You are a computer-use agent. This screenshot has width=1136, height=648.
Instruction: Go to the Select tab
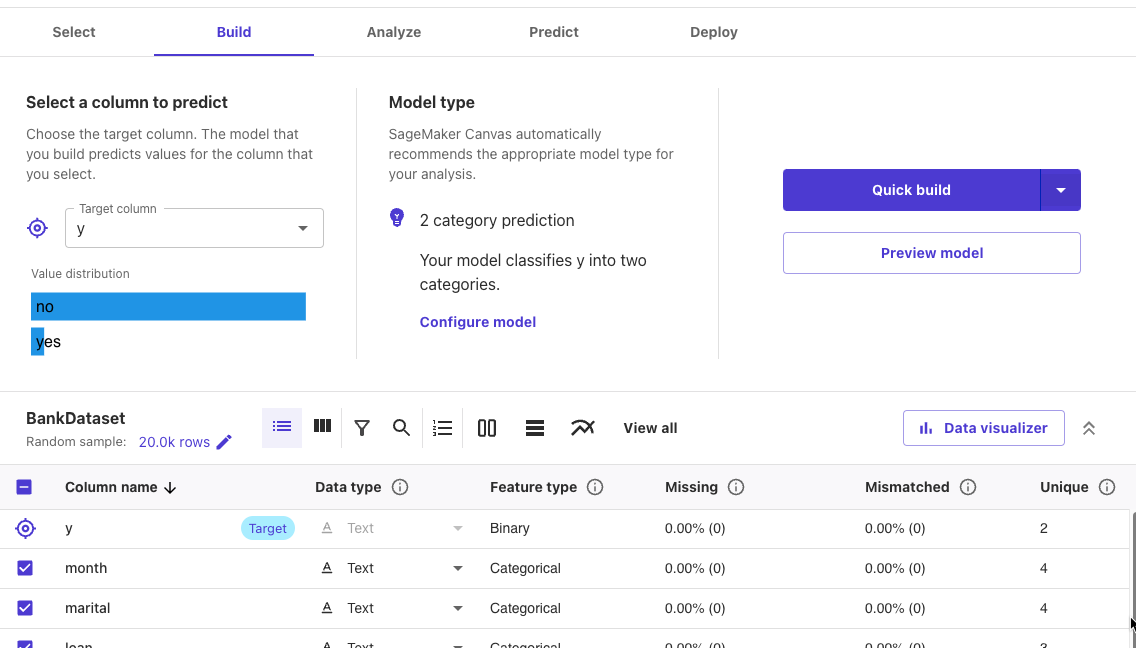(x=74, y=32)
